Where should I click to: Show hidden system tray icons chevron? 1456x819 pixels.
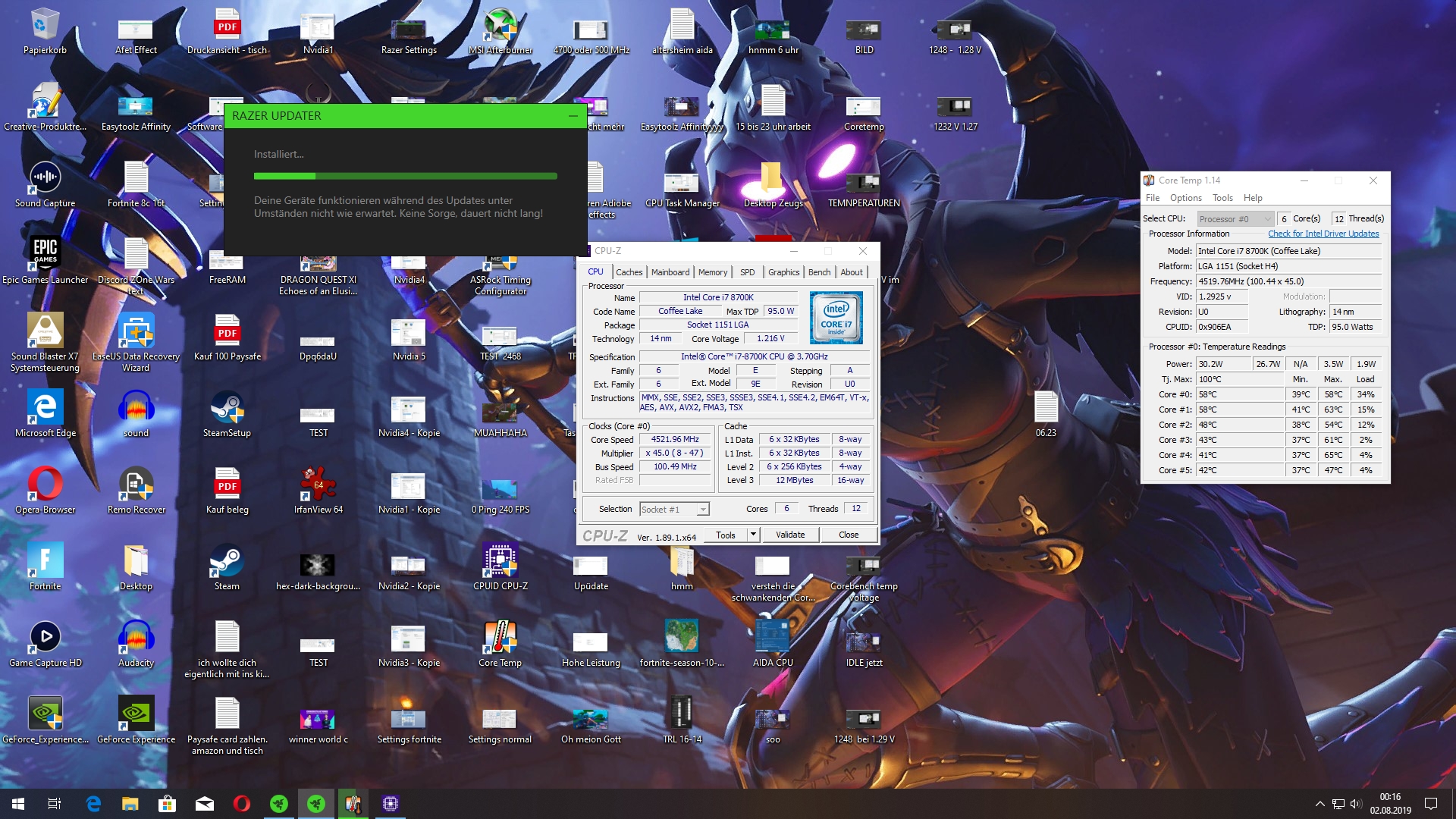1319,804
